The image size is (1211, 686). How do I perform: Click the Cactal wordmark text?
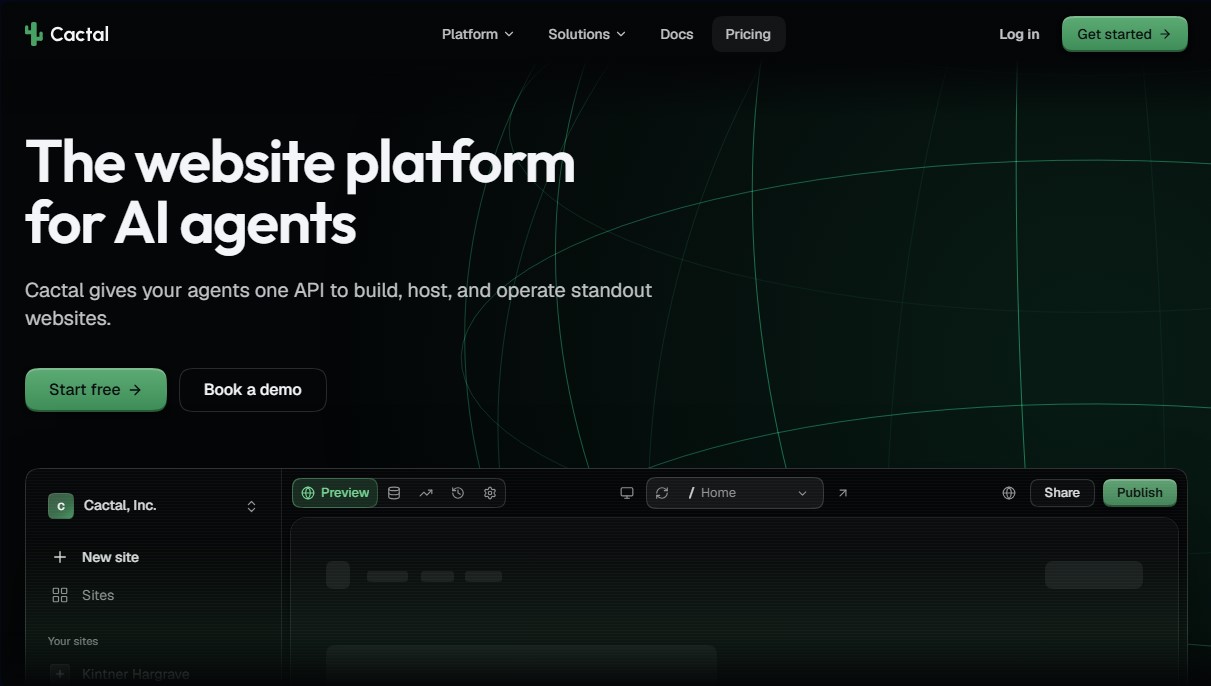click(80, 34)
